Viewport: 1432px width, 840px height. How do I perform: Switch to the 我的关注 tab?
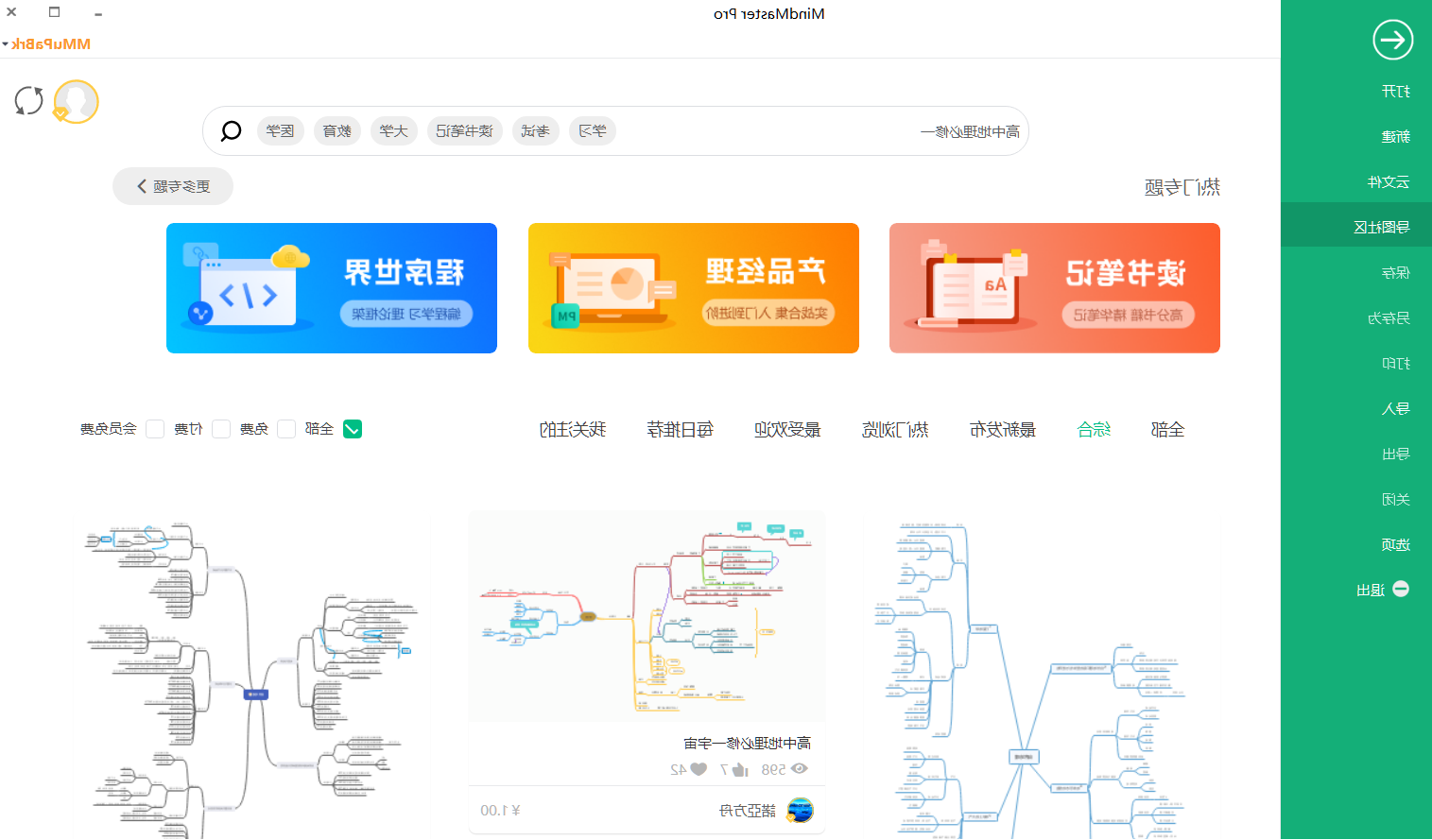click(572, 430)
